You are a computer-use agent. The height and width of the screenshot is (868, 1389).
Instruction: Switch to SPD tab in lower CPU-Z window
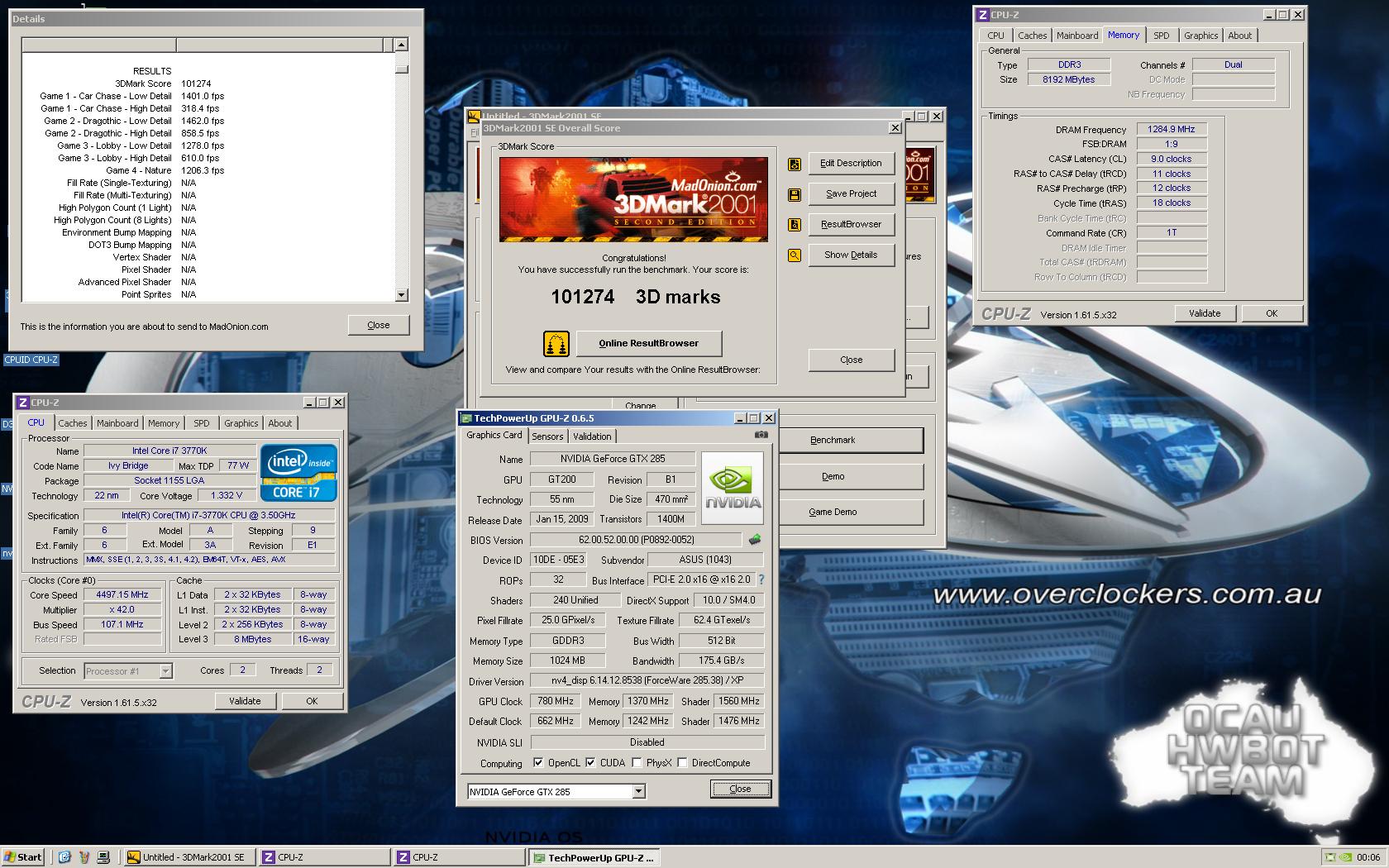202,423
